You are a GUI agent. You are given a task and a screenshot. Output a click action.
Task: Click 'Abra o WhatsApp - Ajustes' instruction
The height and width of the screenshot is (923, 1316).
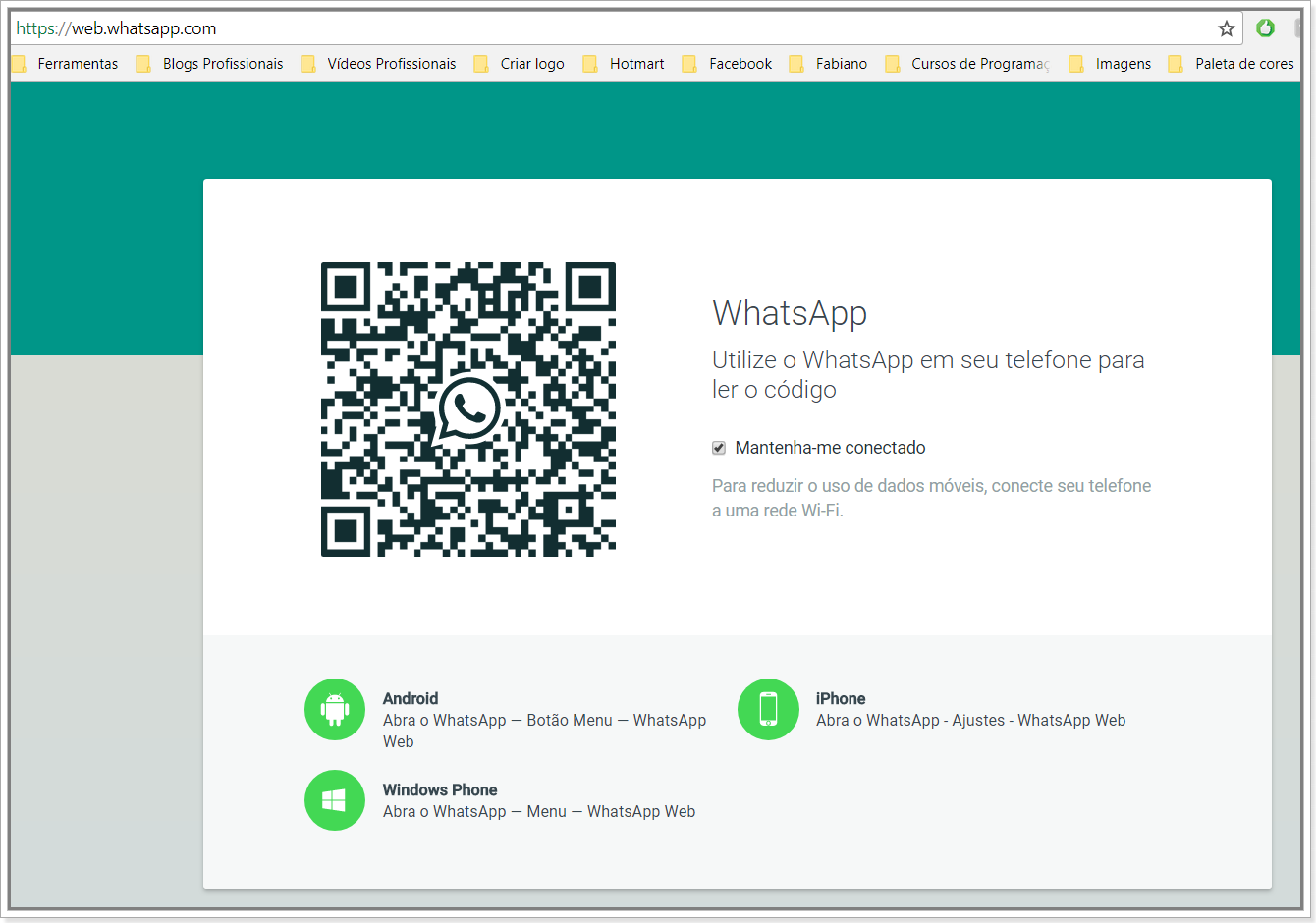970,720
